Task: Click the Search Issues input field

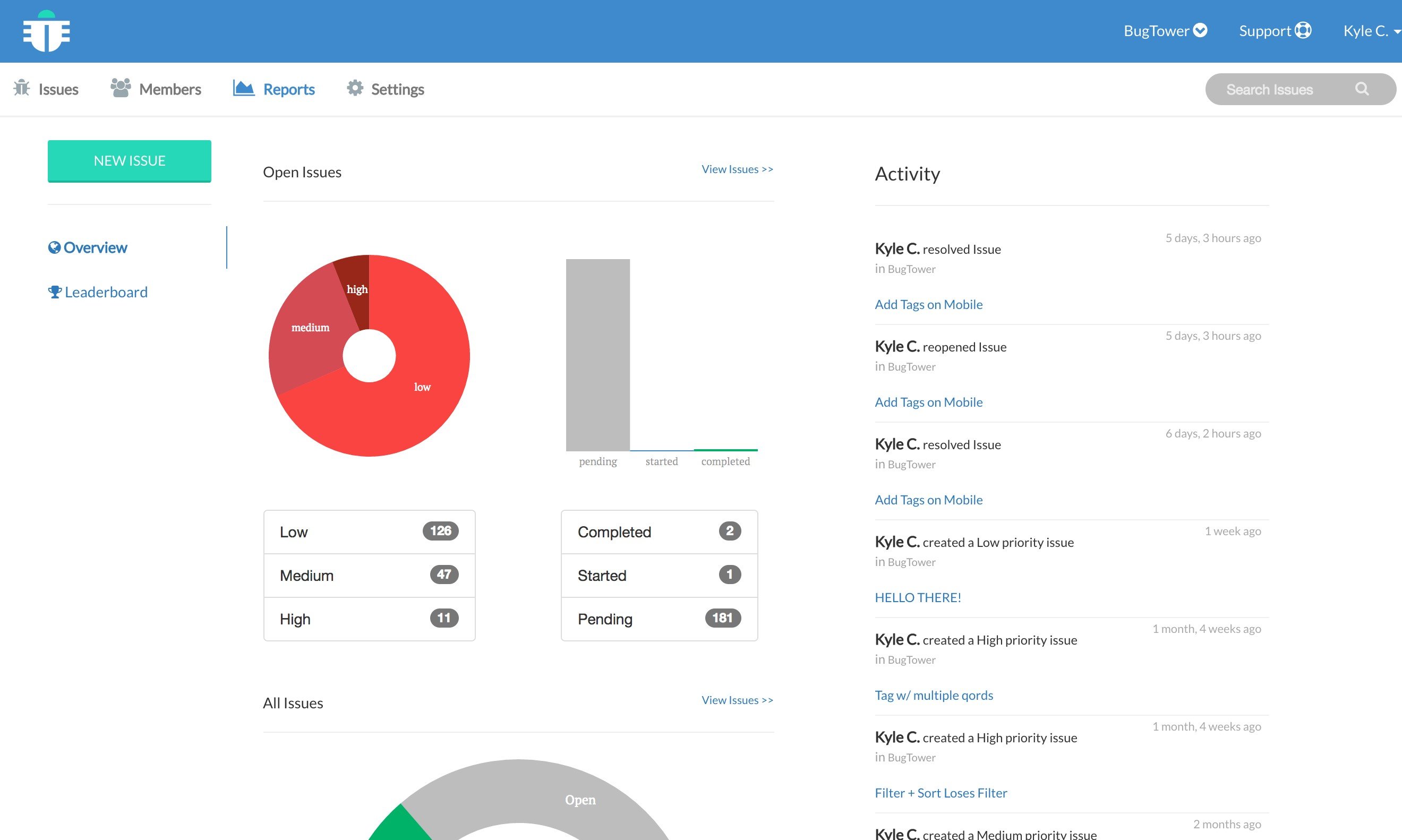Action: pos(1301,89)
